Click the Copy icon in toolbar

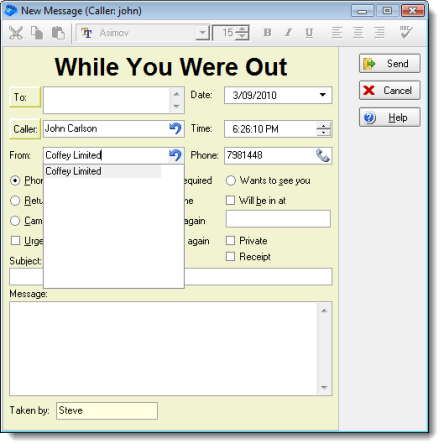point(37,33)
